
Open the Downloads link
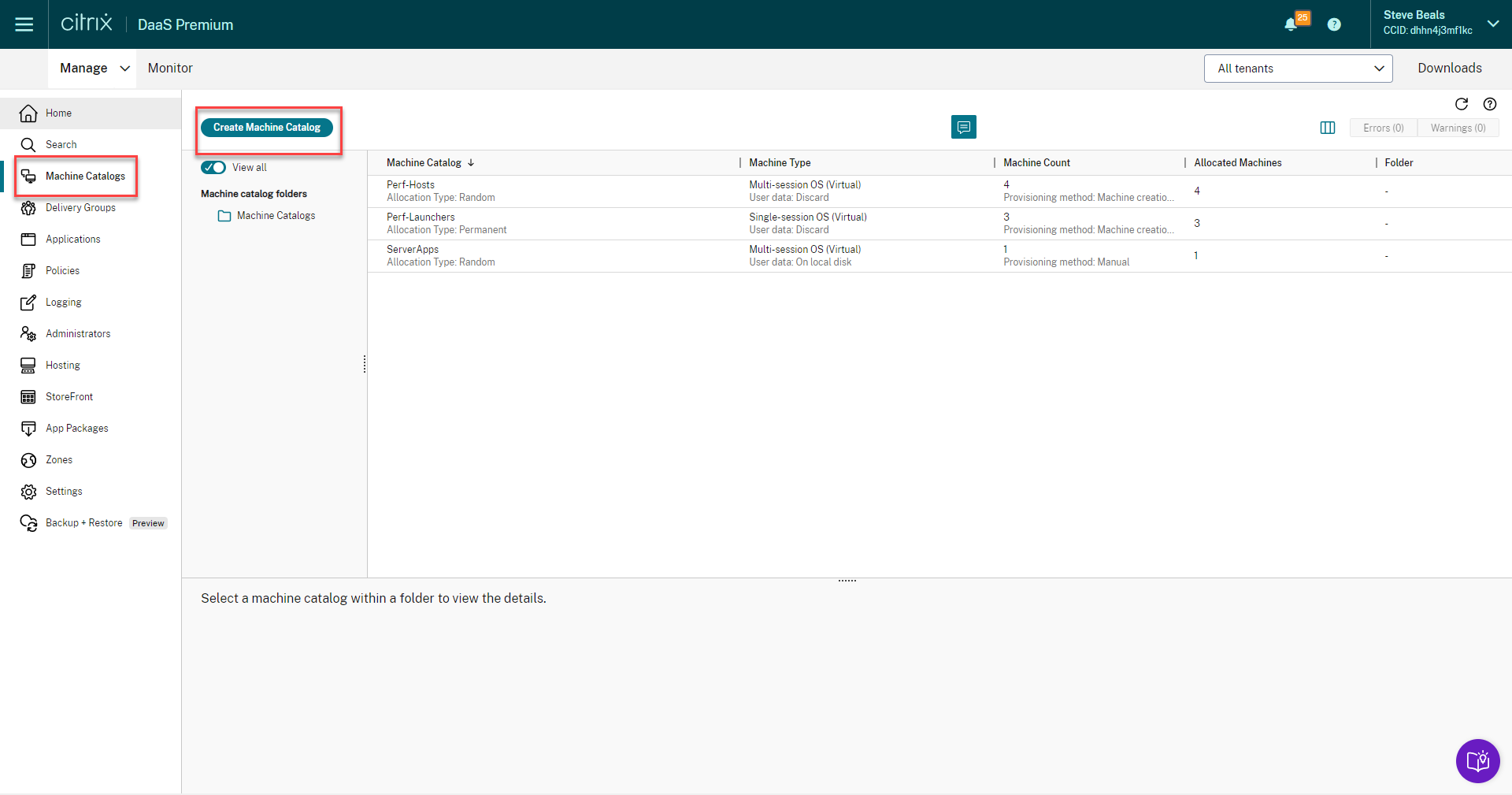coord(1449,69)
